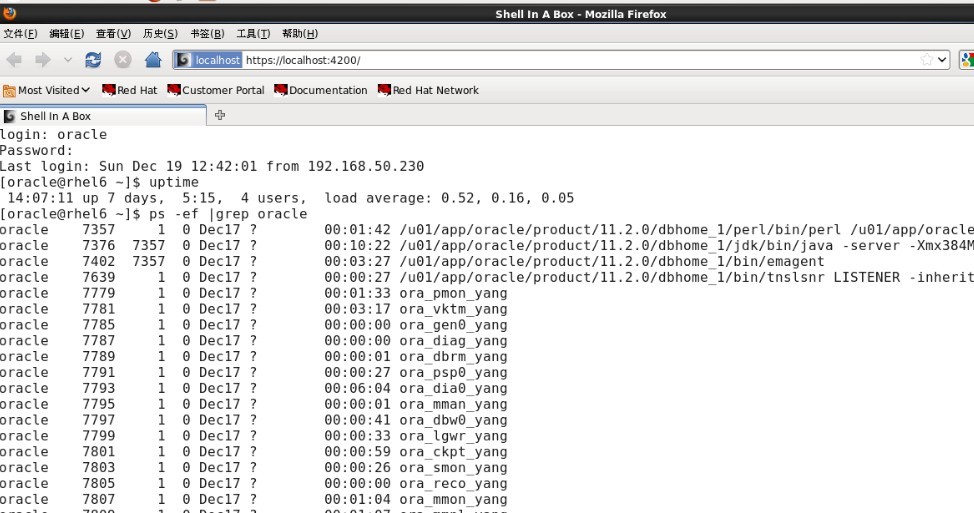Go back with the Back arrow

pyautogui.click(x=14, y=60)
